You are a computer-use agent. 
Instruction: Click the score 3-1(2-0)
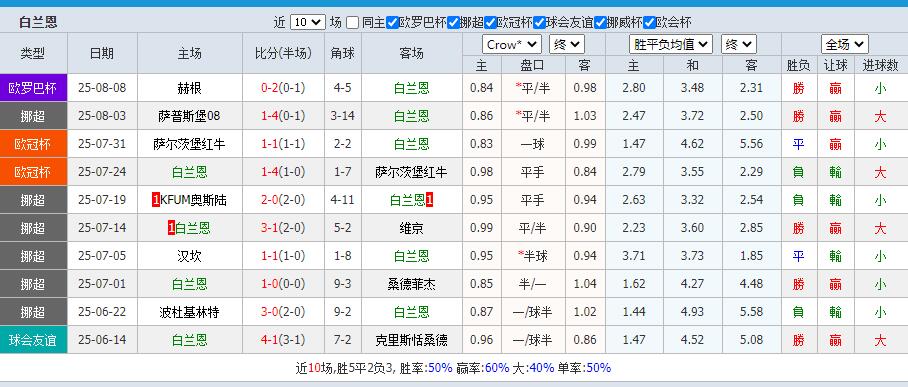(283, 228)
